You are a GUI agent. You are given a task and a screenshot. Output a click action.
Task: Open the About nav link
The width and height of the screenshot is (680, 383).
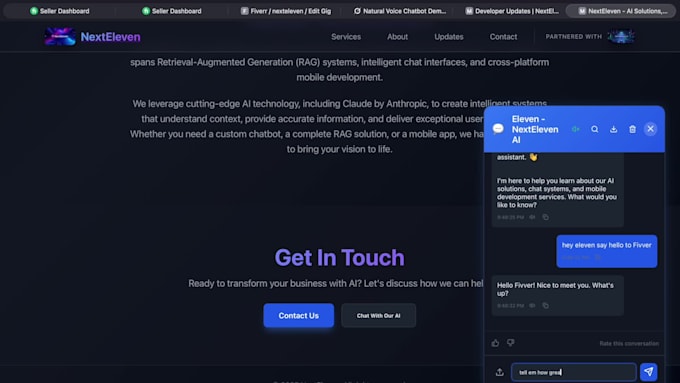[x=397, y=37]
